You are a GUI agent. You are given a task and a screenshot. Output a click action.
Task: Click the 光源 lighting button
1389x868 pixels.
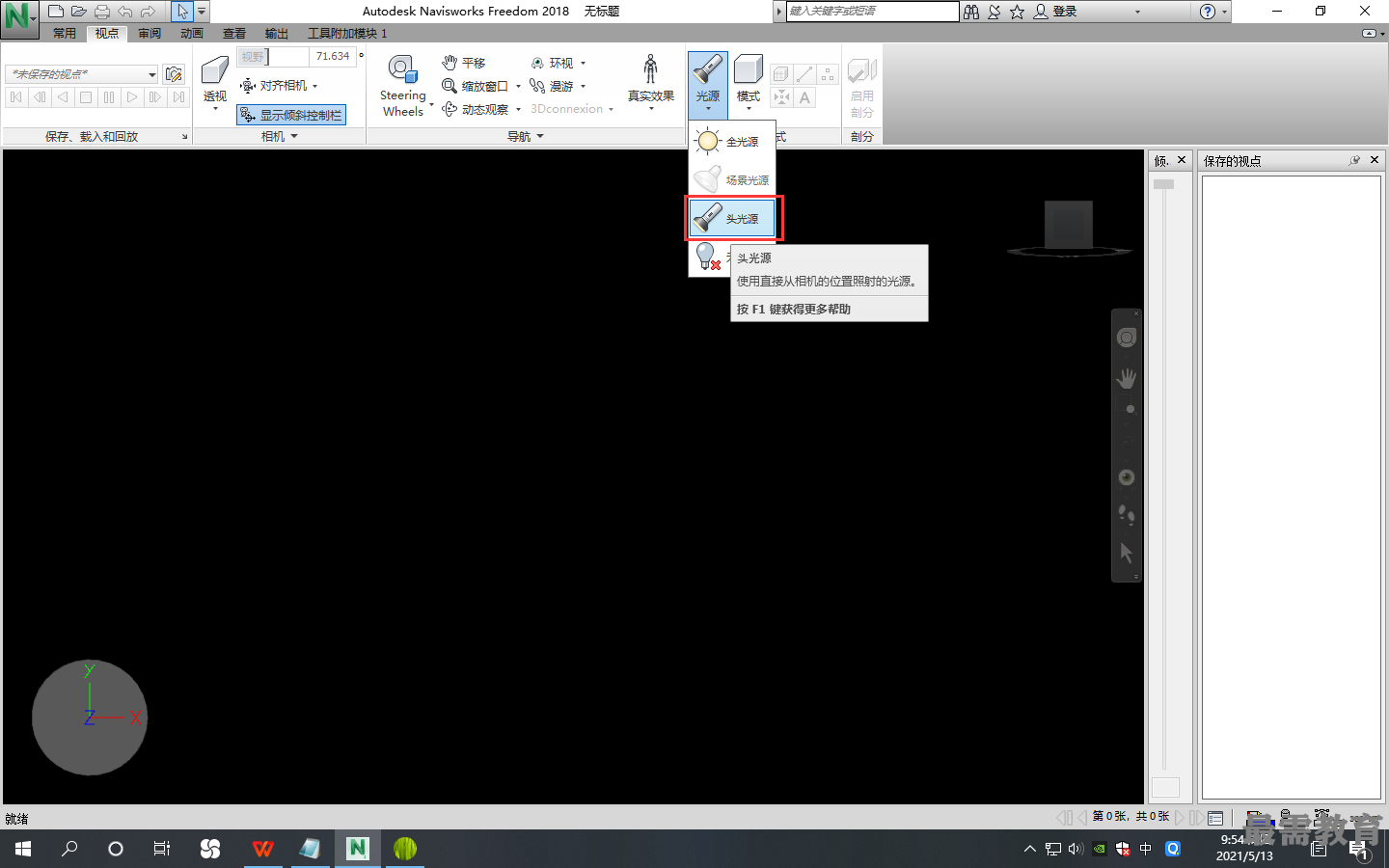click(x=708, y=84)
